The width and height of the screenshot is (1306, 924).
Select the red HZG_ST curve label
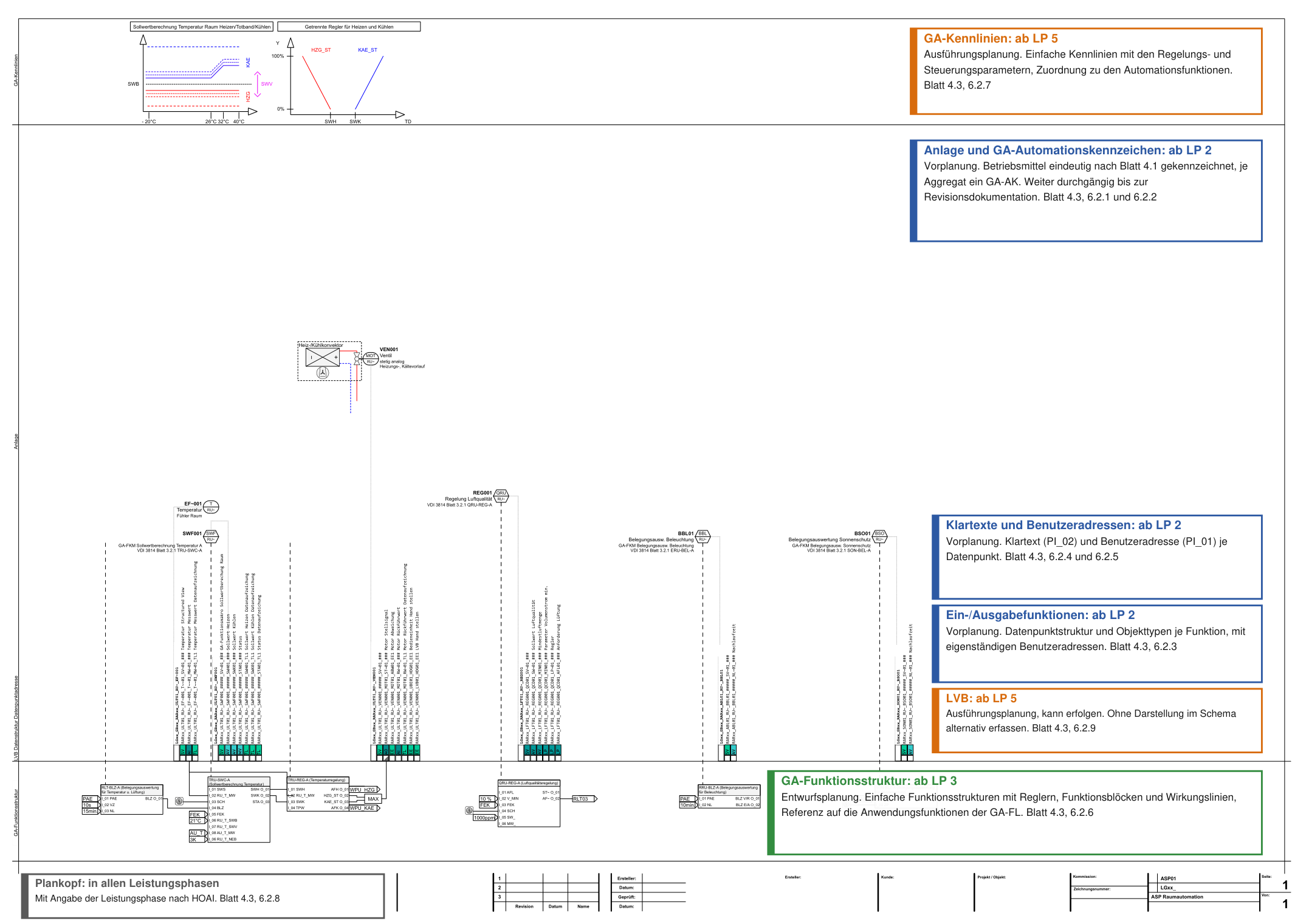[x=321, y=50]
